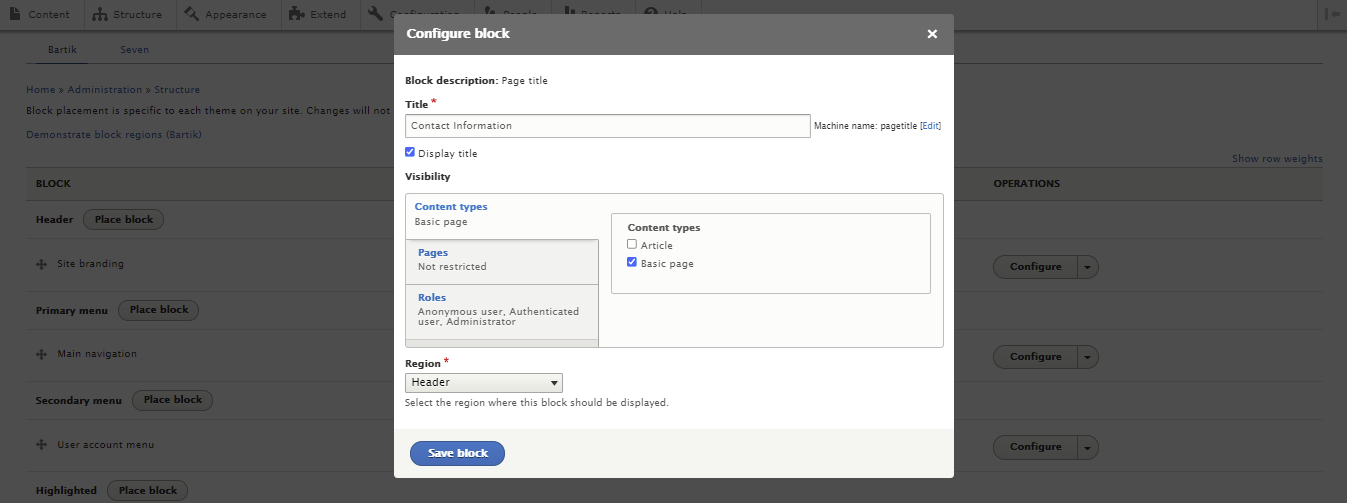Click the Content toolbar icon
This screenshot has height=503, width=1347.
click(x=17, y=14)
